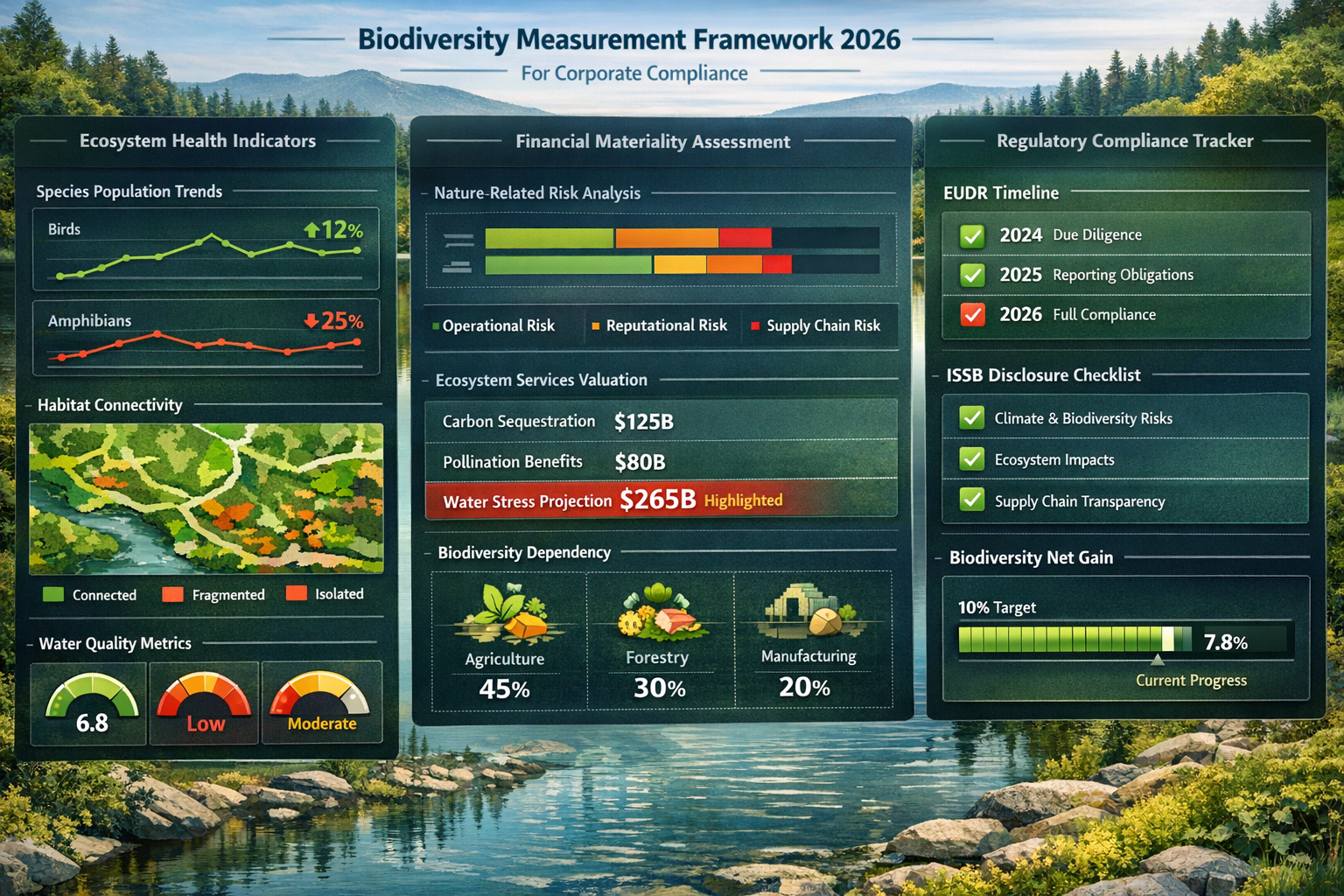Check the Supply Chain Transparency item
Viewport: 1344px width, 896px height.
[x=971, y=500]
